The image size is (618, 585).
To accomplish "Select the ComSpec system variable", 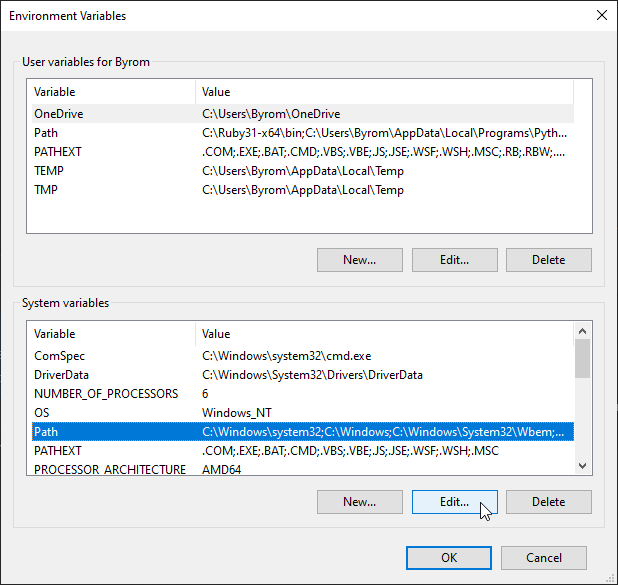I will [x=303, y=356].
